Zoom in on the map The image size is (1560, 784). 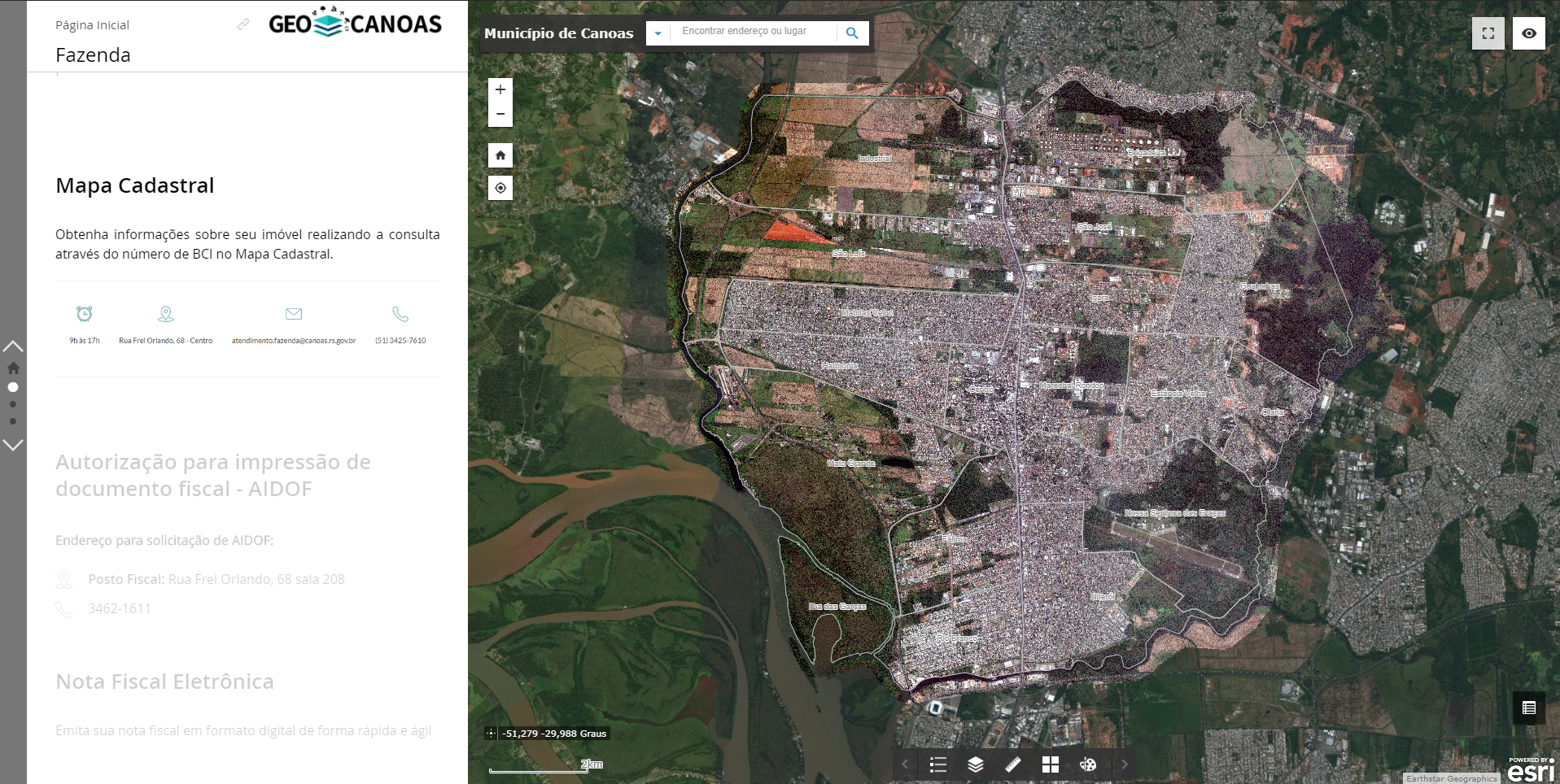click(x=500, y=89)
